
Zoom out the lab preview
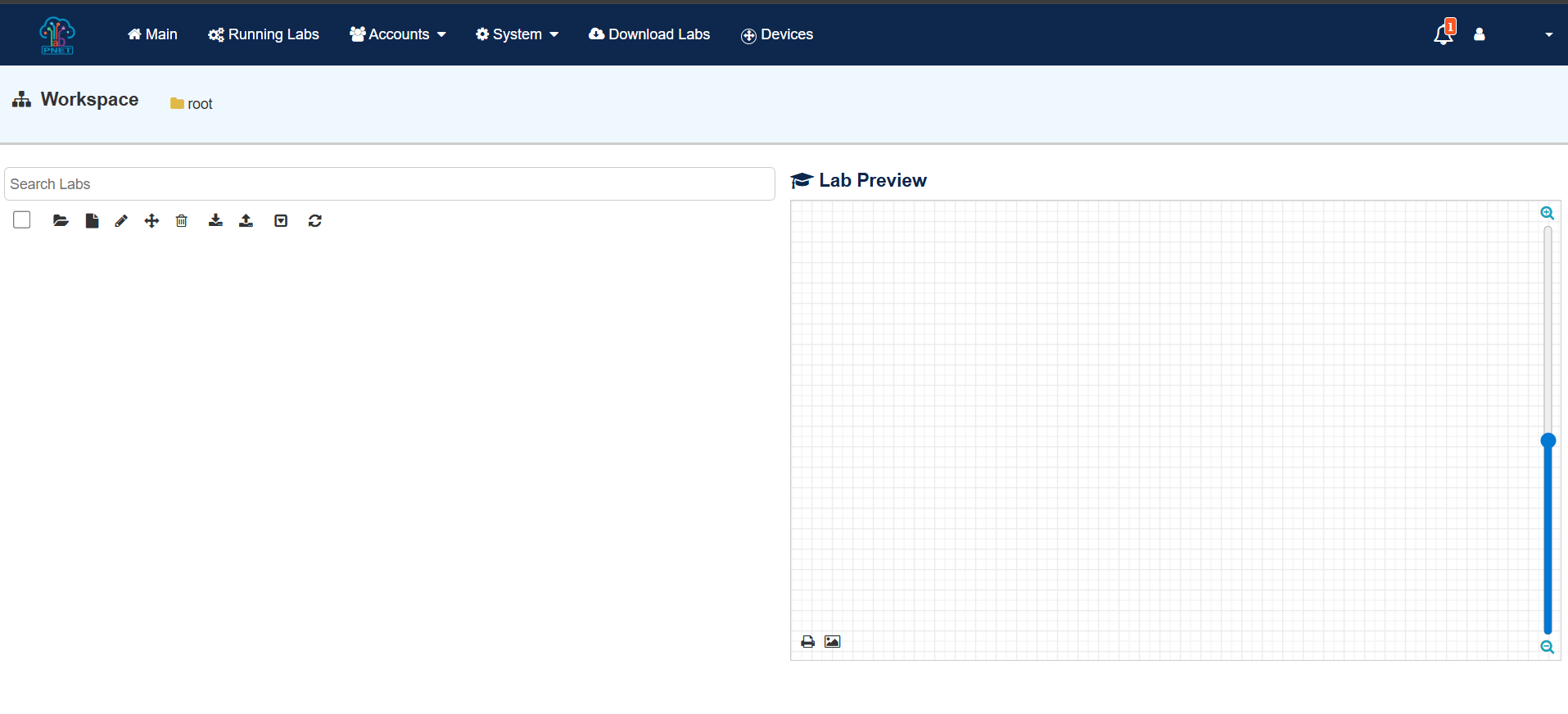tap(1548, 647)
